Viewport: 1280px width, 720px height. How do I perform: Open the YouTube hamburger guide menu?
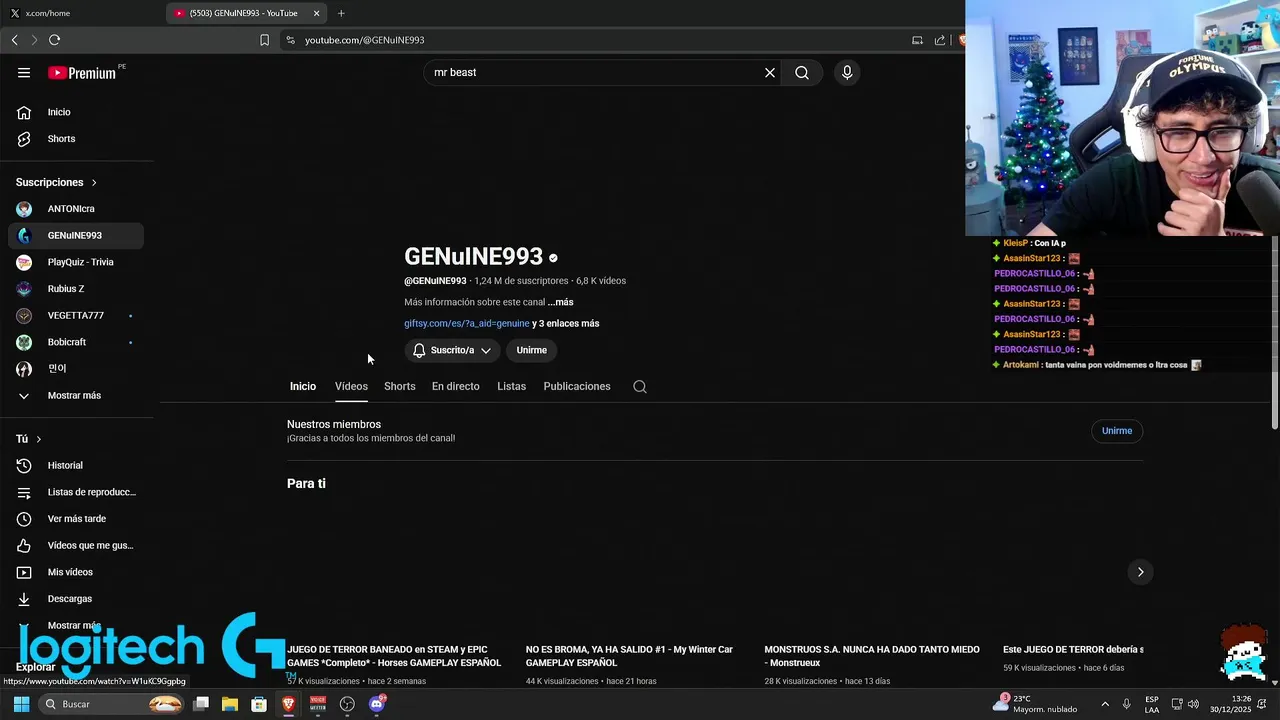tap(24, 73)
